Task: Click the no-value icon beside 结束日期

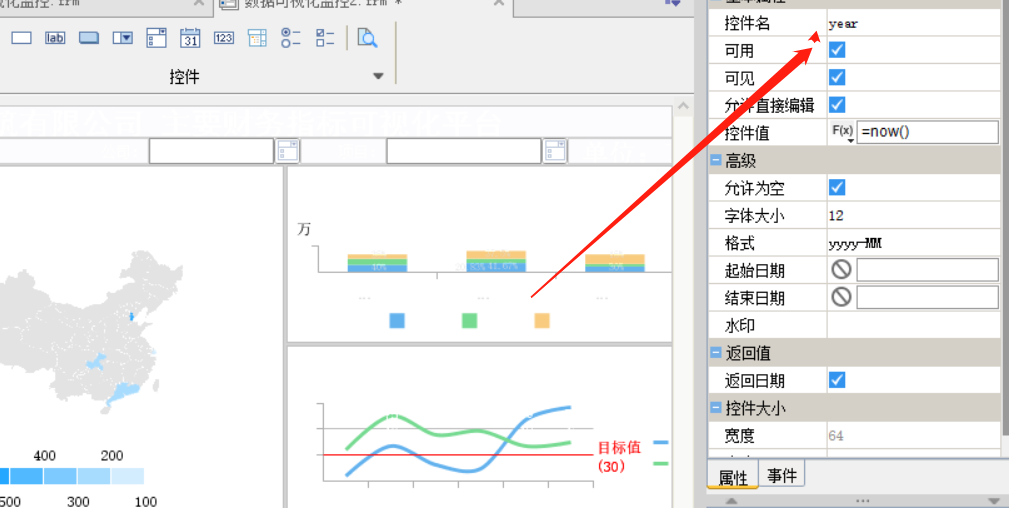Action: coord(841,297)
